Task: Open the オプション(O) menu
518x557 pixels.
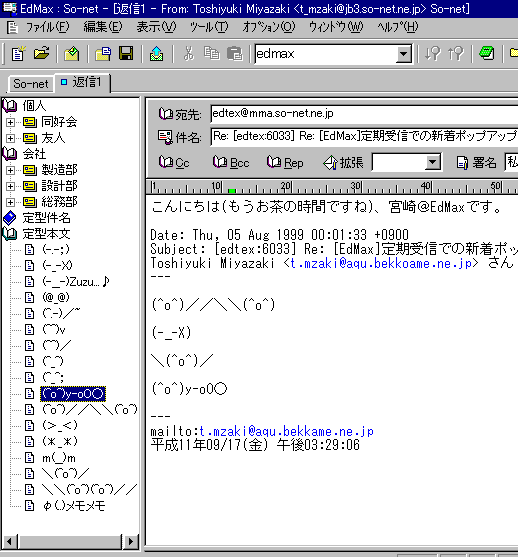Action: (x=269, y=27)
